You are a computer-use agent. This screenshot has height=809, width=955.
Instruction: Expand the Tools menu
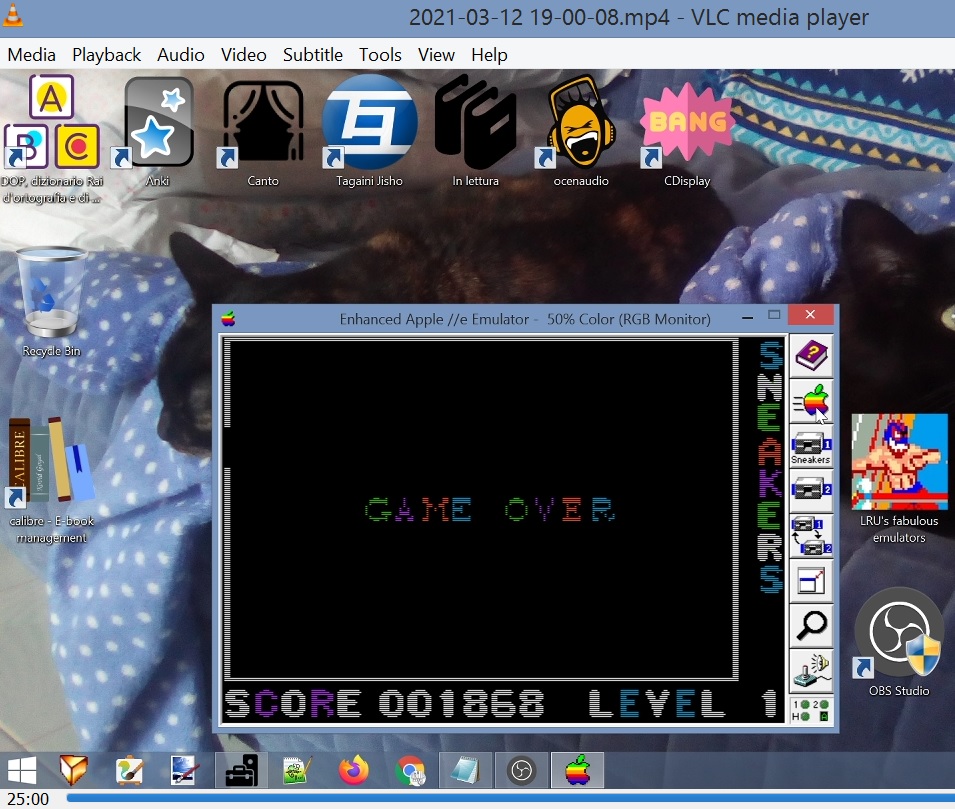click(x=380, y=55)
